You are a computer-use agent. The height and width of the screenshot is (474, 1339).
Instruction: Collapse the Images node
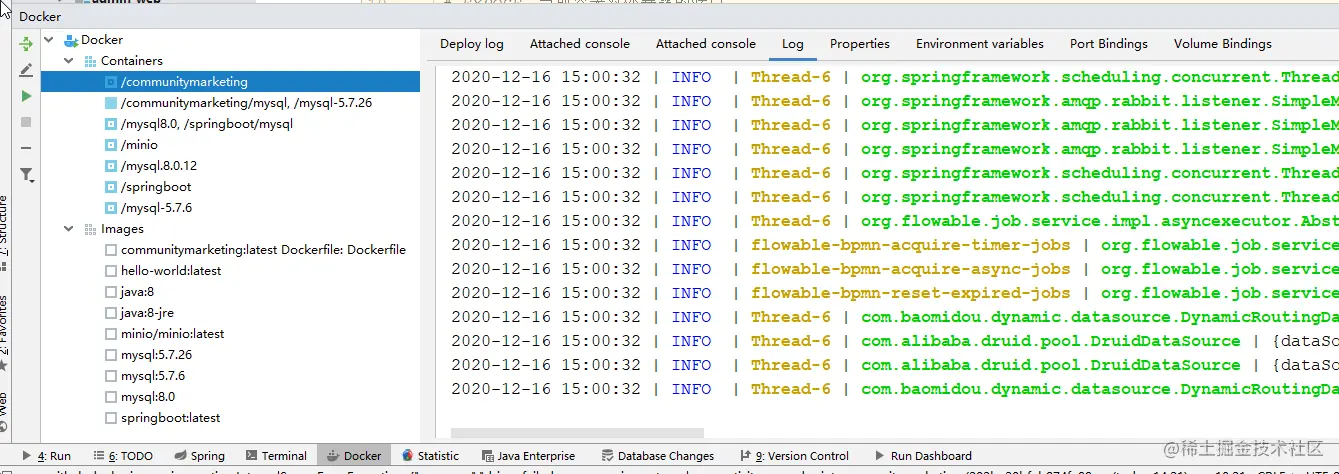click(x=69, y=229)
